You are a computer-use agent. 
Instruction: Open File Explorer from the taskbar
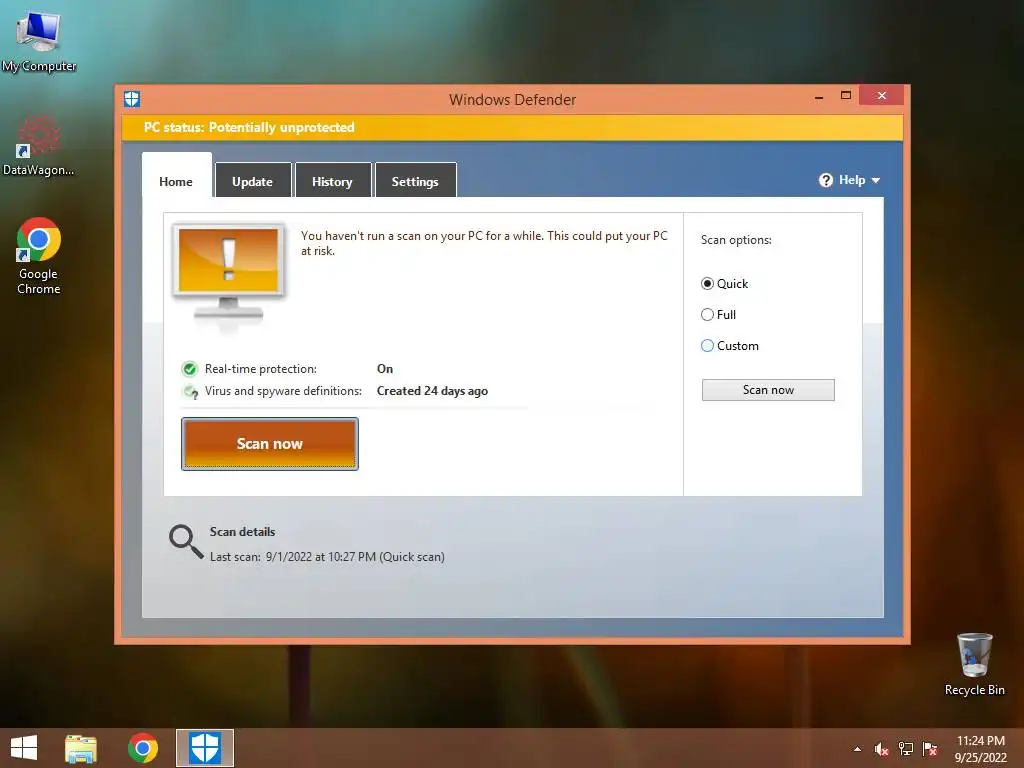pos(81,748)
